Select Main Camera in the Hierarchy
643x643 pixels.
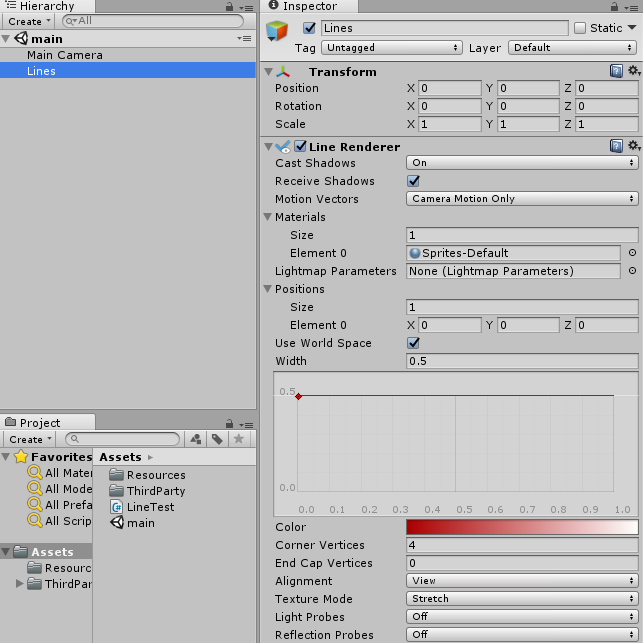[x=65, y=55]
